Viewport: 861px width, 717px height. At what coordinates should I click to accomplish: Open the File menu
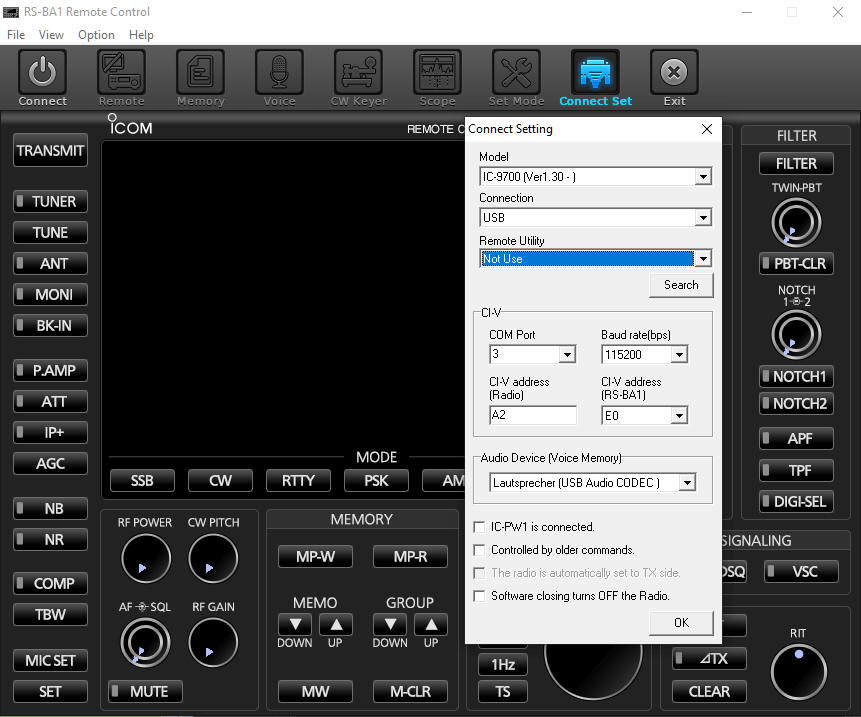pos(16,35)
